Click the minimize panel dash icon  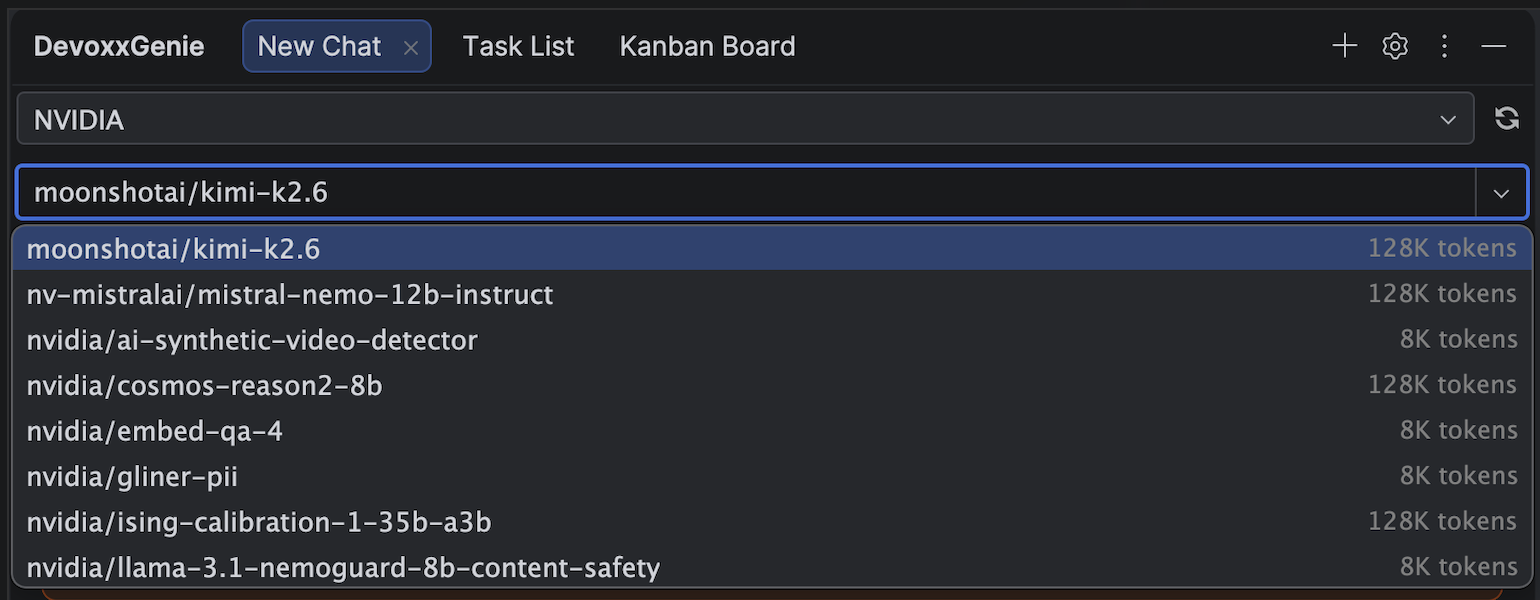[x=1494, y=46]
